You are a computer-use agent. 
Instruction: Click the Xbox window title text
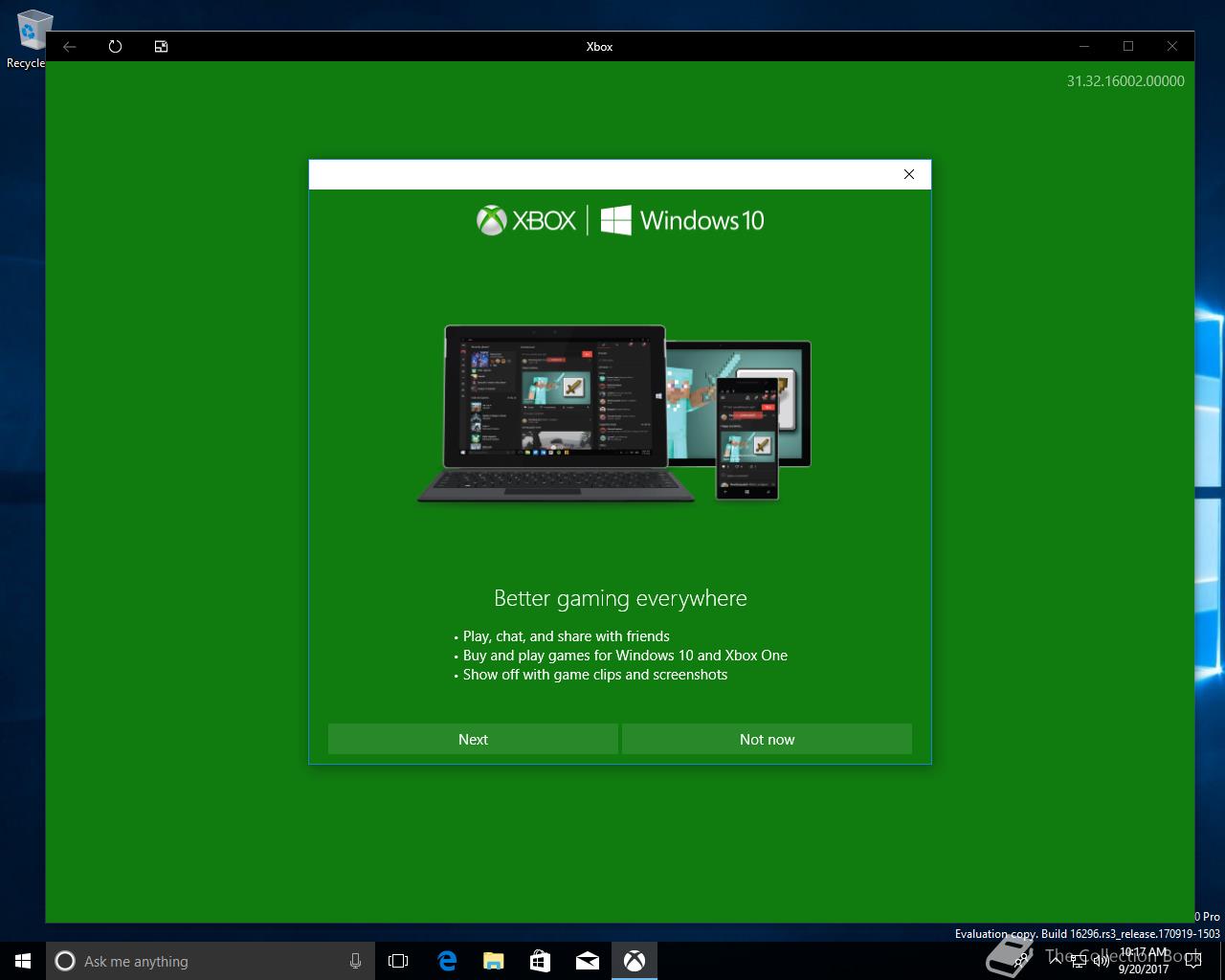point(599,46)
